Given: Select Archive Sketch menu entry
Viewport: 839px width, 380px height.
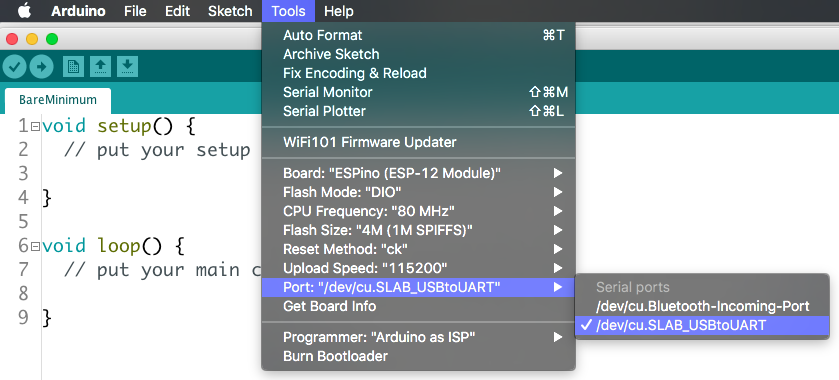Looking at the screenshot, I should click(418, 54).
